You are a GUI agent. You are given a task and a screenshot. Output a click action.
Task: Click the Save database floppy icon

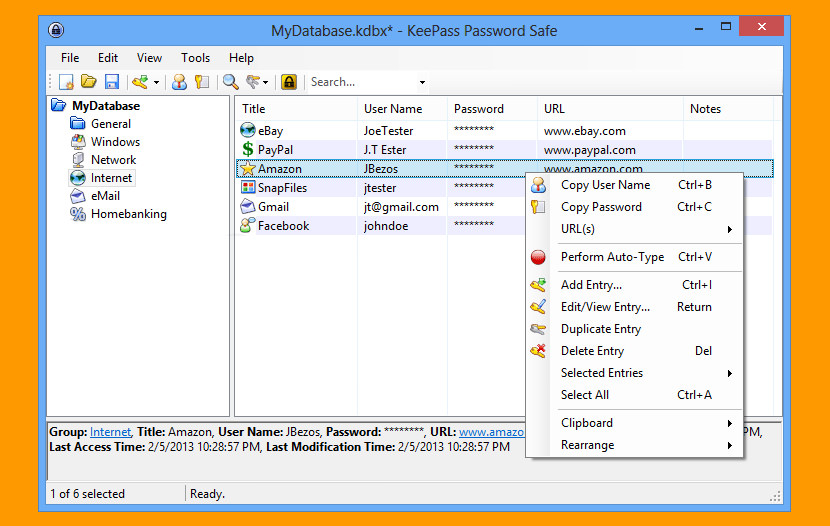coord(112,82)
